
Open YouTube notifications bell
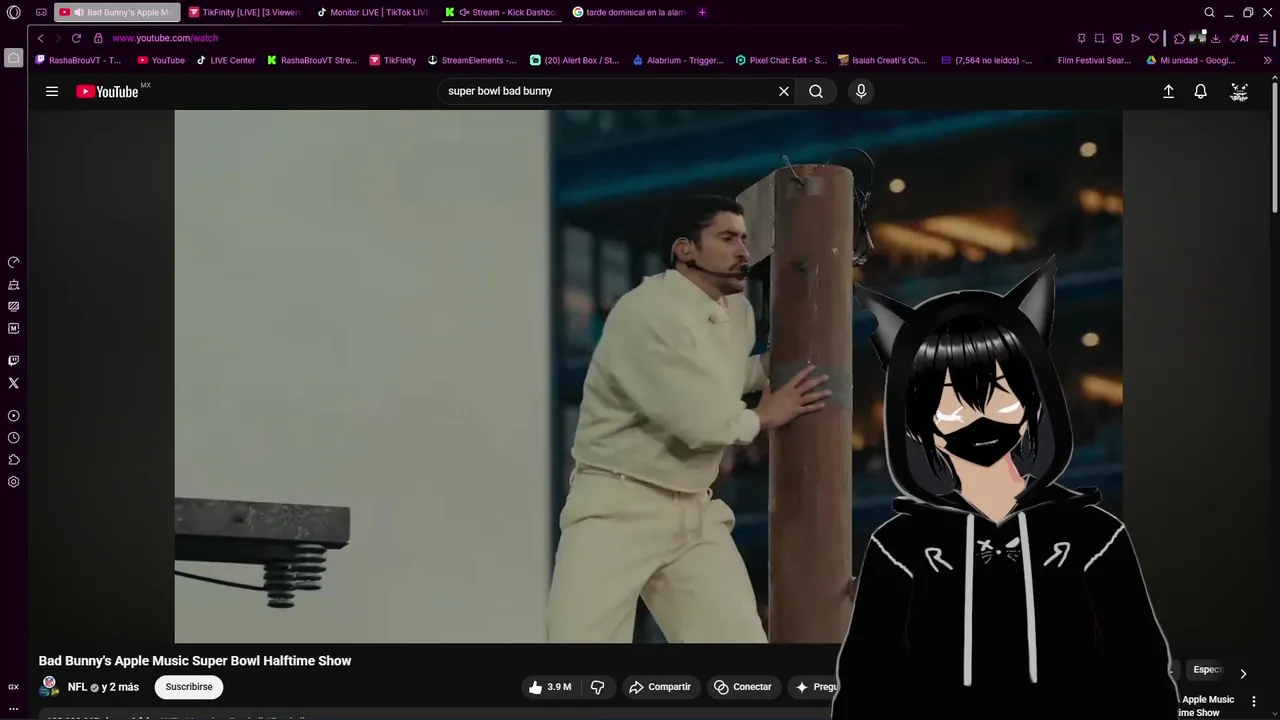[1201, 91]
